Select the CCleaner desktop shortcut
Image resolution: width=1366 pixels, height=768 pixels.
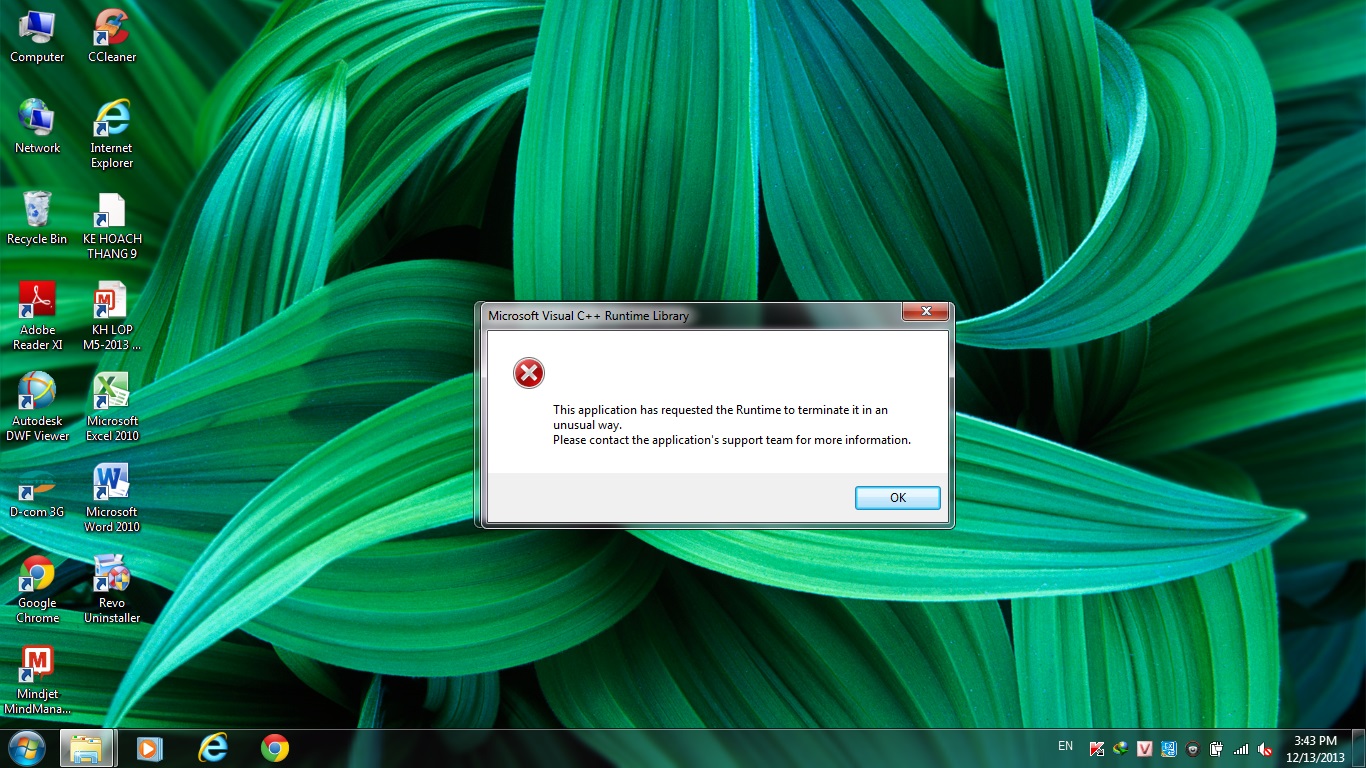tap(112, 37)
